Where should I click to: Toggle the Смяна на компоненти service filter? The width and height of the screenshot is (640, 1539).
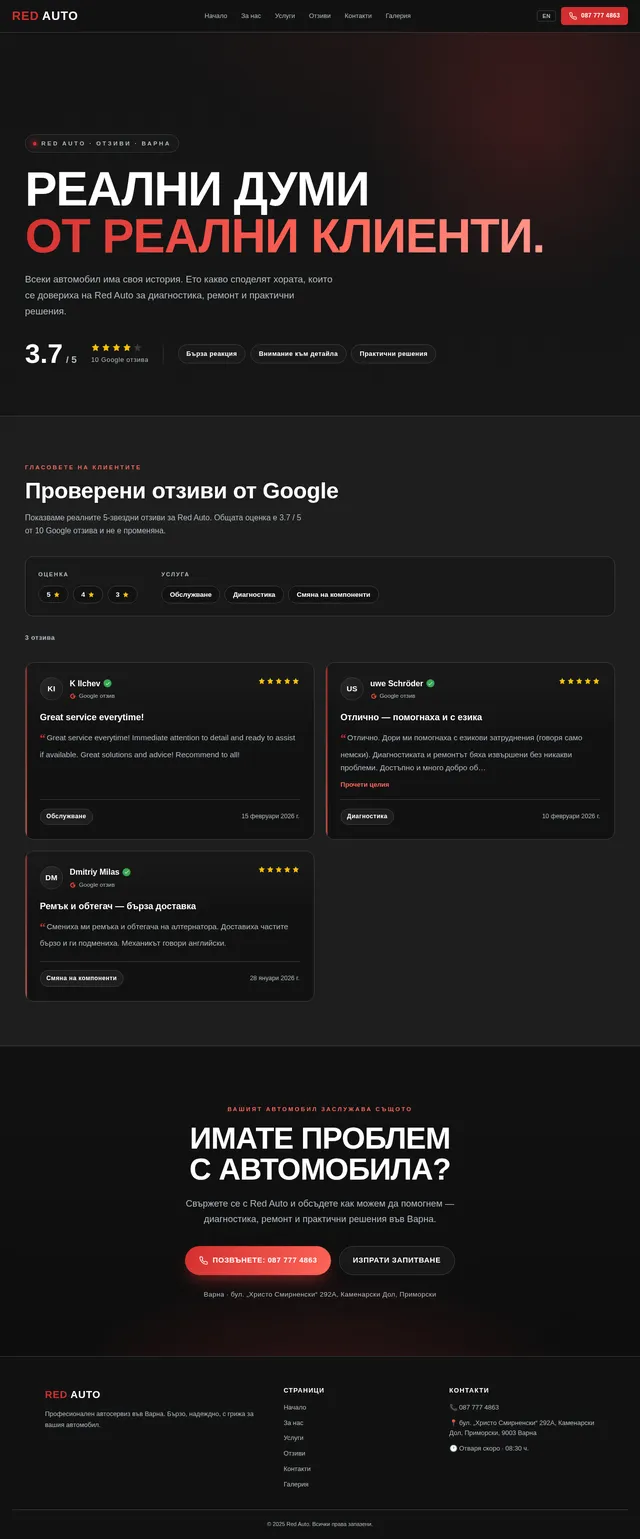(333, 594)
